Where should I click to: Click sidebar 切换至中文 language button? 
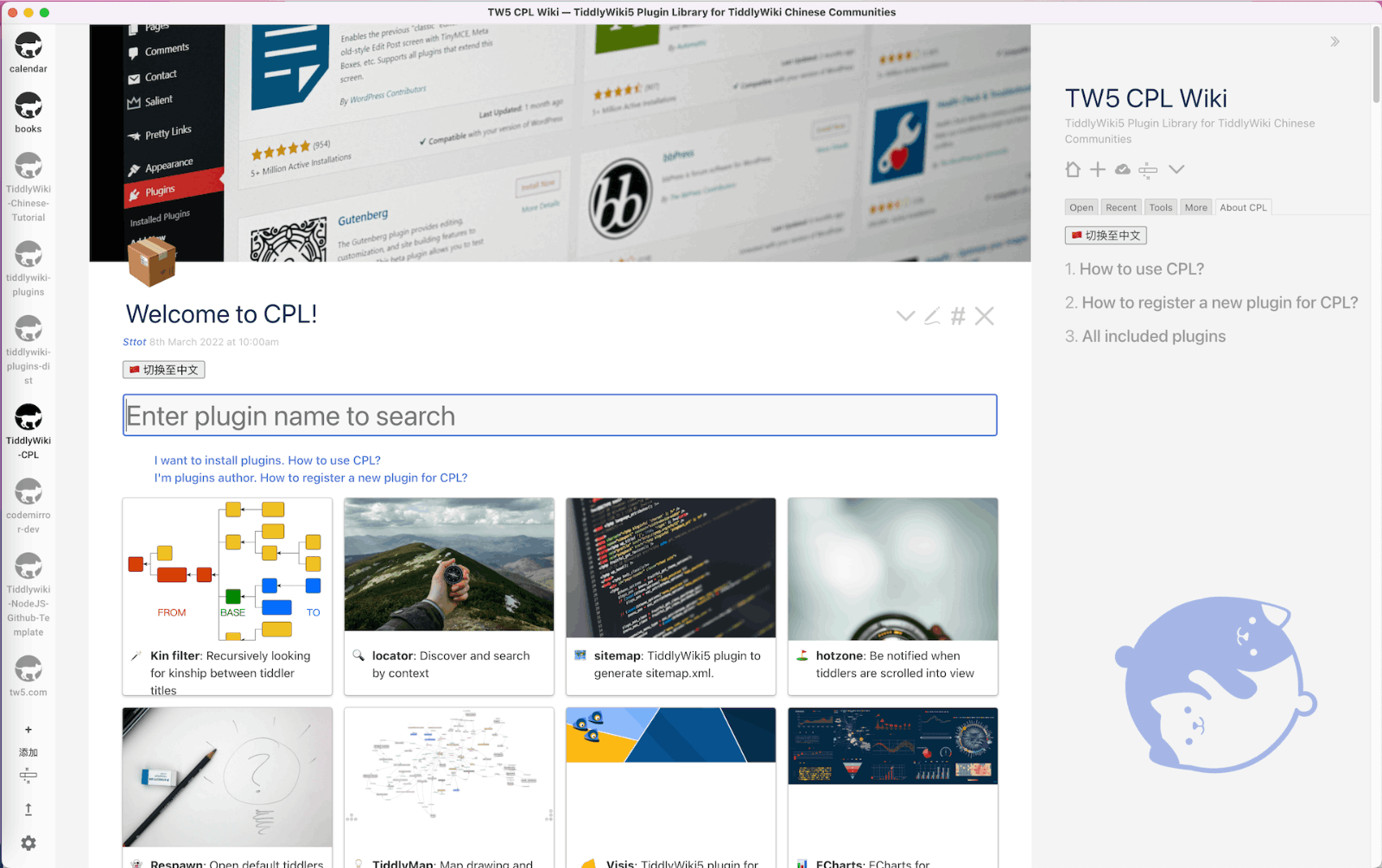[1106, 235]
